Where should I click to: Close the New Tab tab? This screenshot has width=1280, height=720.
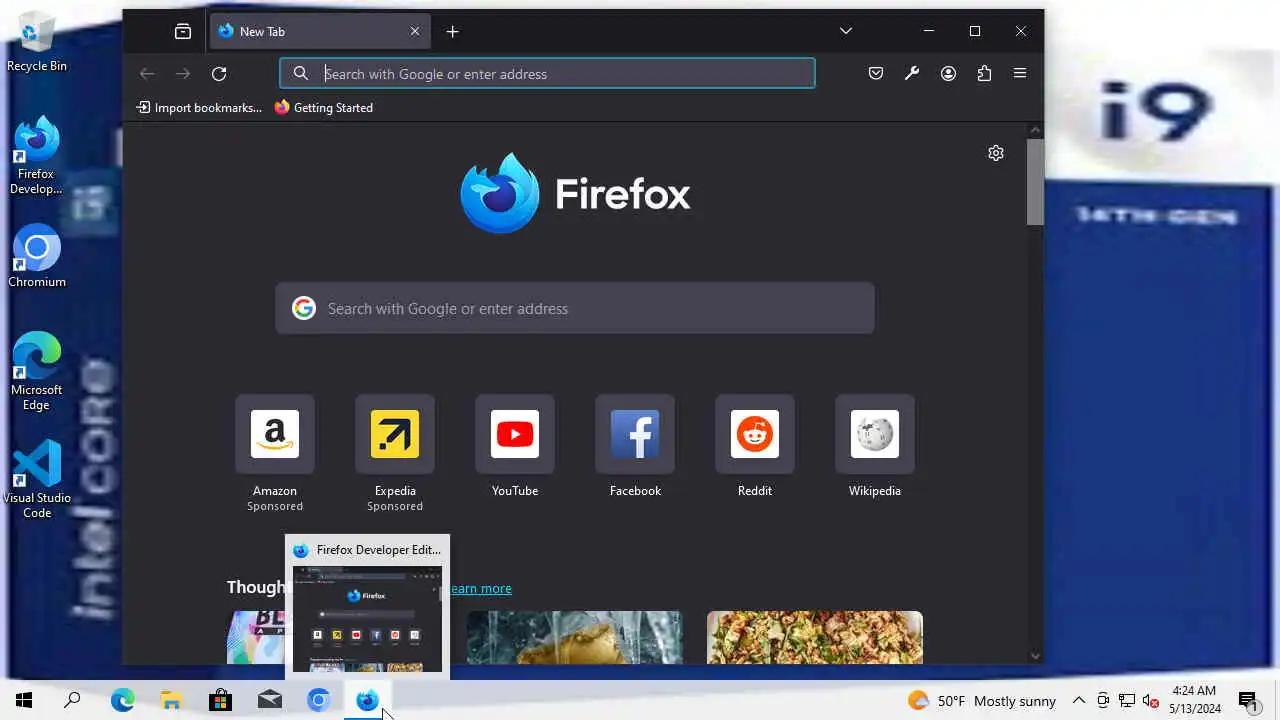[415, 32]
